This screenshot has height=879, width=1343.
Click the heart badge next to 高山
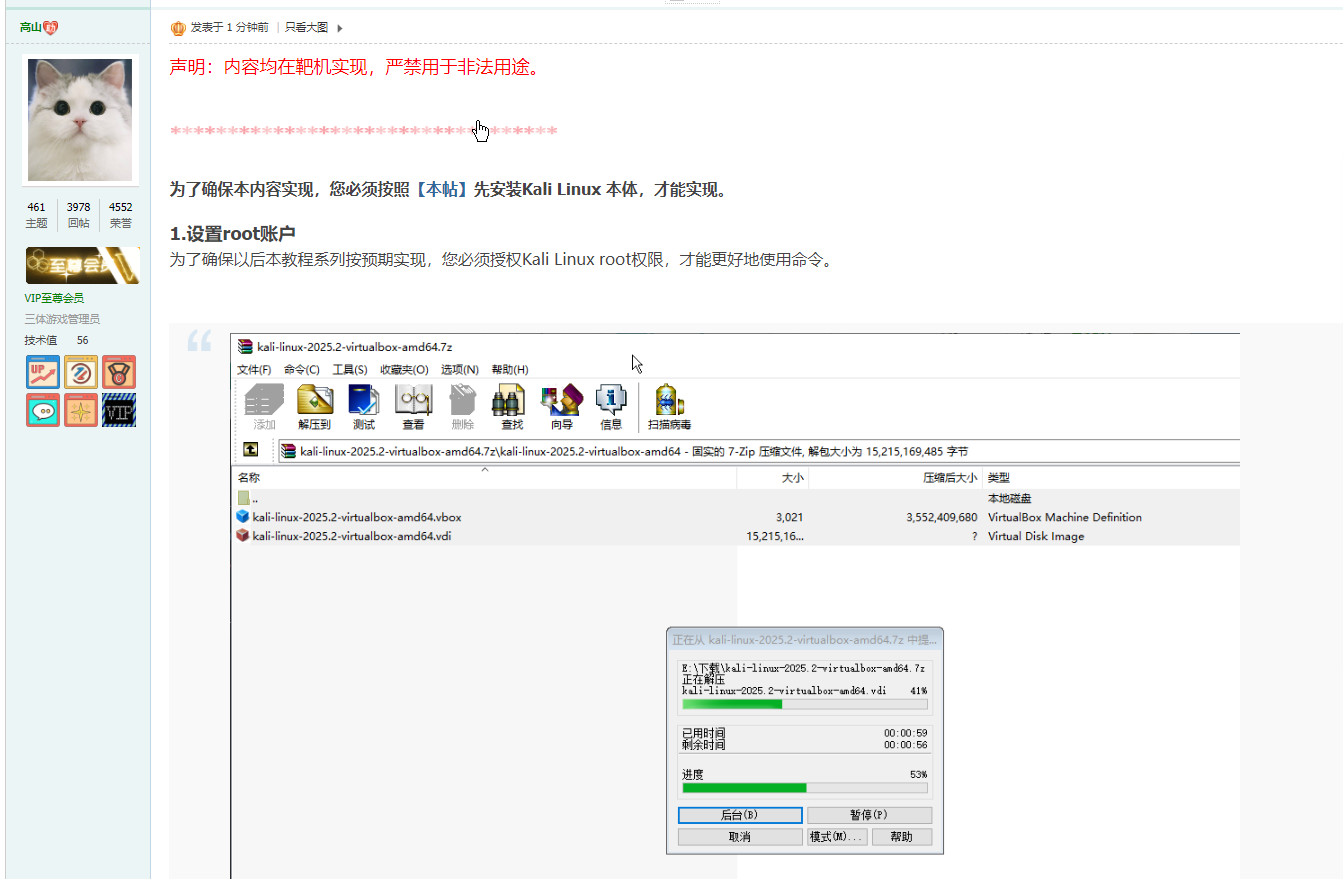click(50, 27)
